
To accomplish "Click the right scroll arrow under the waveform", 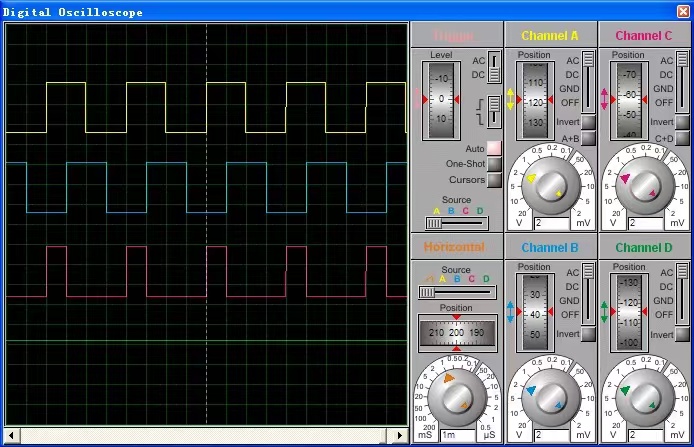I will [400, 435].
